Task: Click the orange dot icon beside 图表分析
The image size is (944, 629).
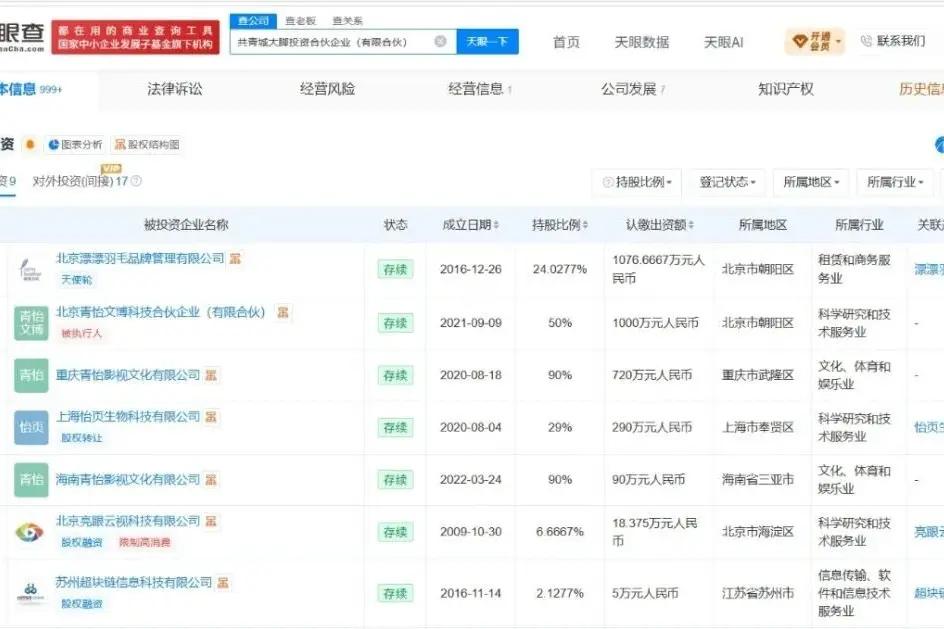Action: pyautogui.click(x=30, y=144)
